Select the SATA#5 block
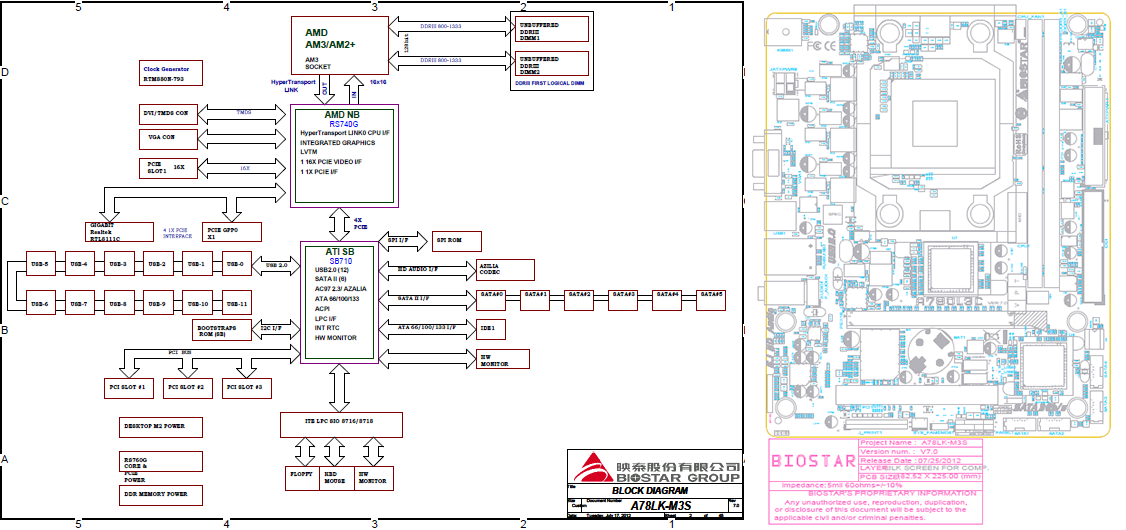 [x=711, y=299]
